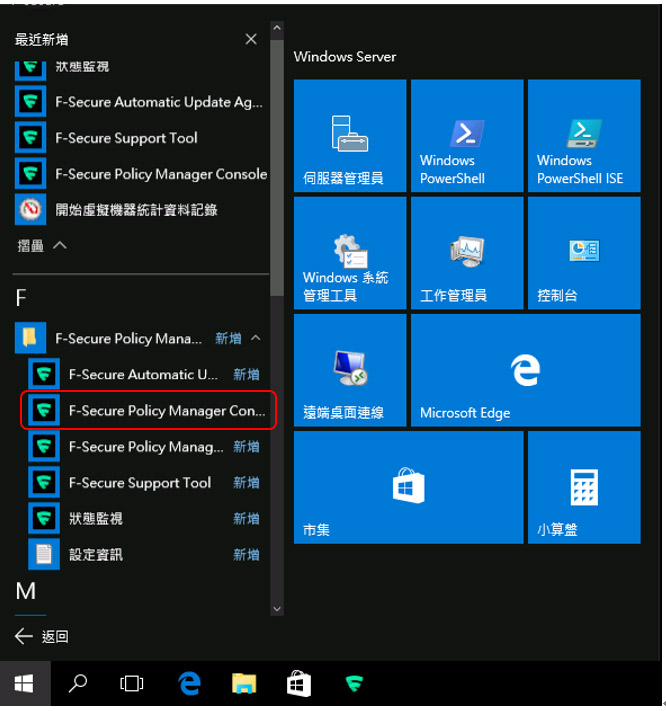Open 狀態監視 in the F folder
Viewport: 666px width, 711px height.
(147, 518)
